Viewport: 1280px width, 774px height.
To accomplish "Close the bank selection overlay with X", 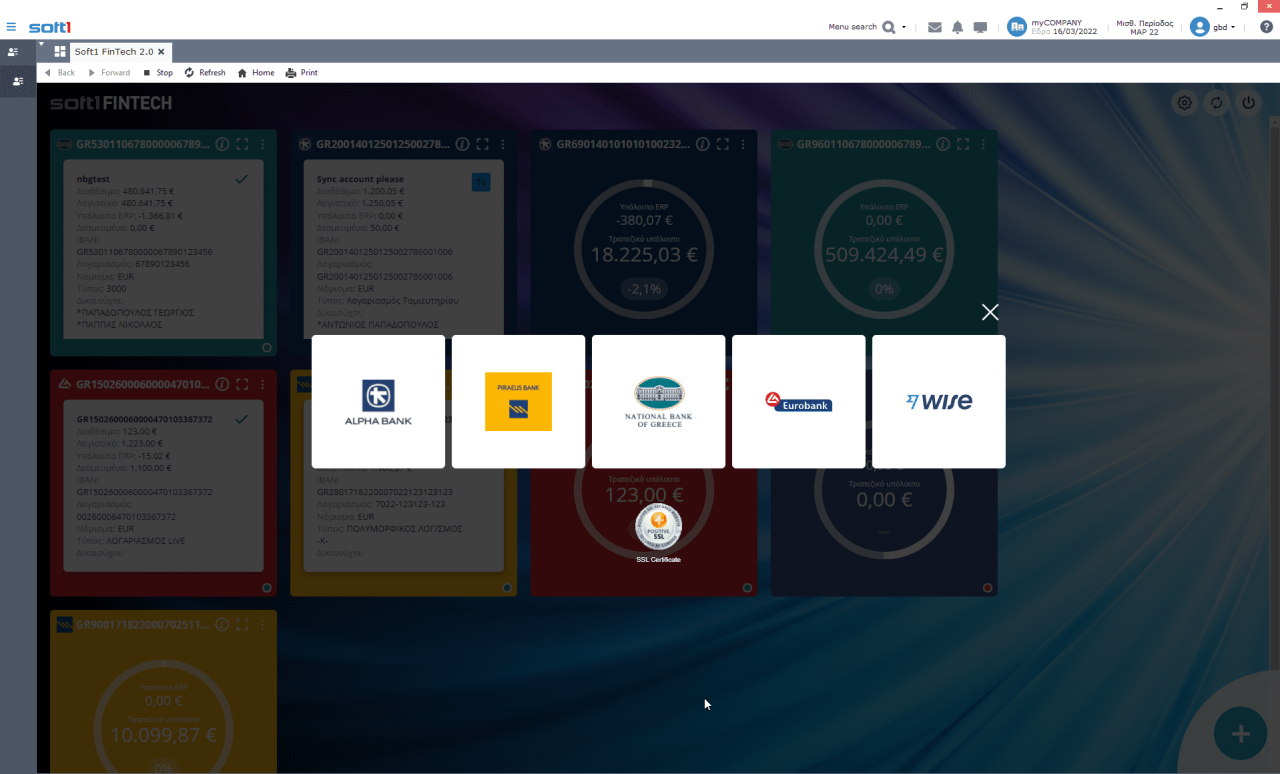I will [990, 312].
